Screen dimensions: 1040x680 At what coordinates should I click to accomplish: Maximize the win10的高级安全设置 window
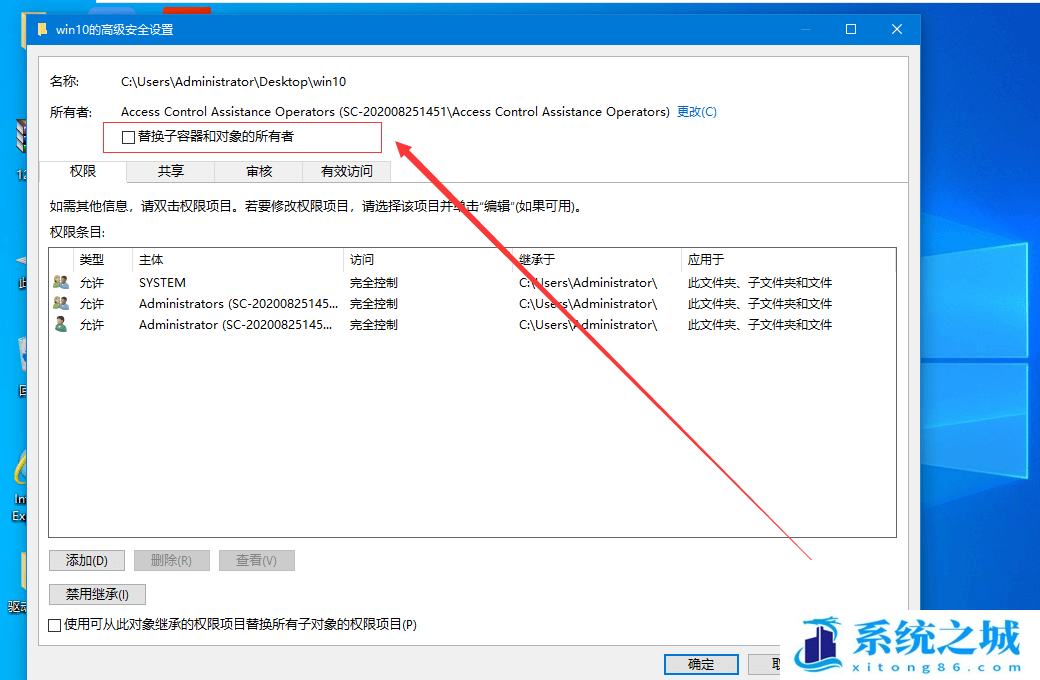pyautogui.click(x=851, y=29)
